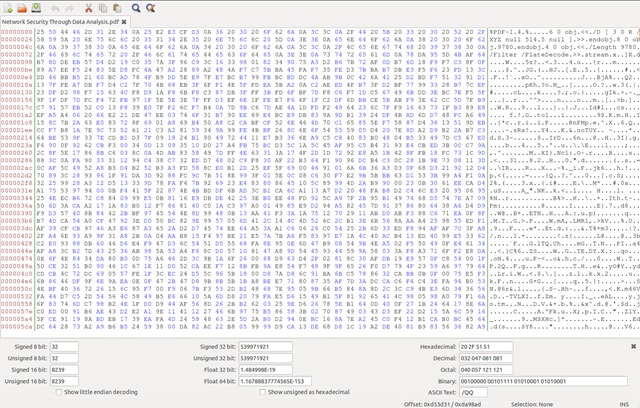Click the Float 32 bit field

(x=265, y=370)
